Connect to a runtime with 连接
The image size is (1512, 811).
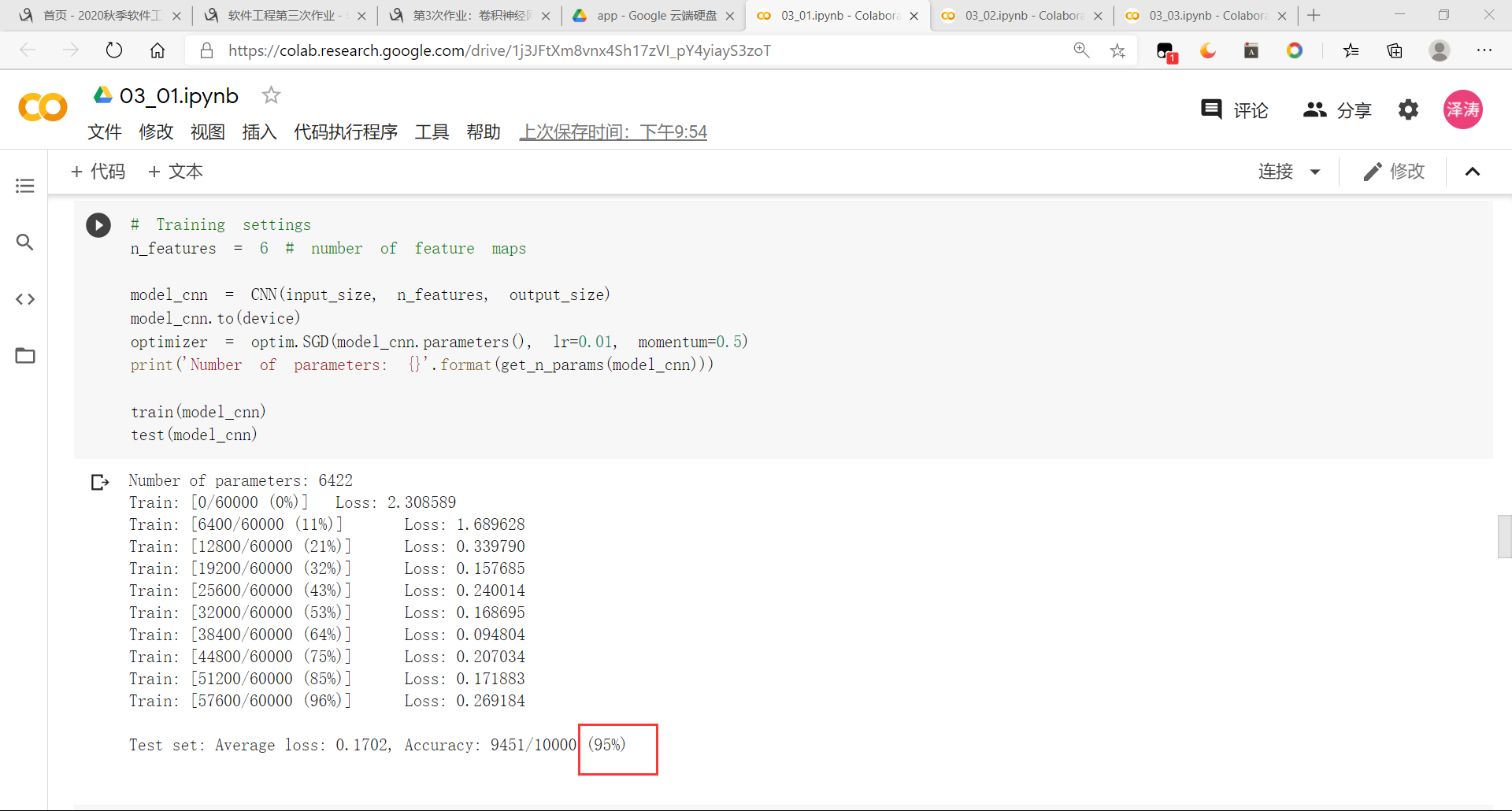pyautogui.click(x=1276, y=172)
